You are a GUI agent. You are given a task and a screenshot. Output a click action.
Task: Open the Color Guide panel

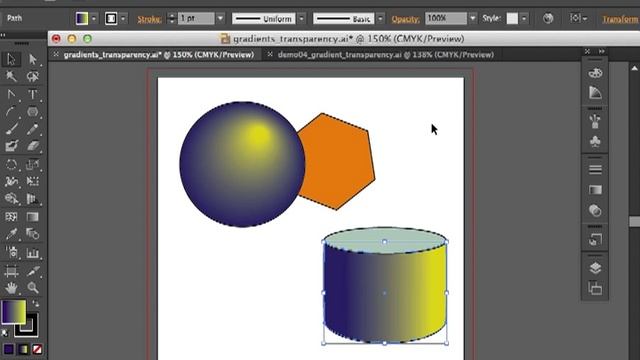point(595,93)
